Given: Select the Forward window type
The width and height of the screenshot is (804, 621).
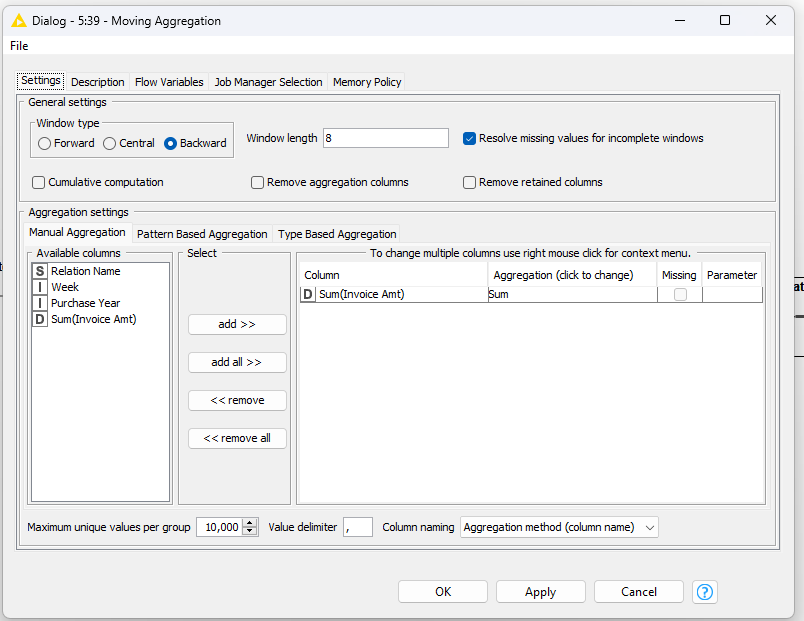Looking at the screenshot, I should (44, 143).
